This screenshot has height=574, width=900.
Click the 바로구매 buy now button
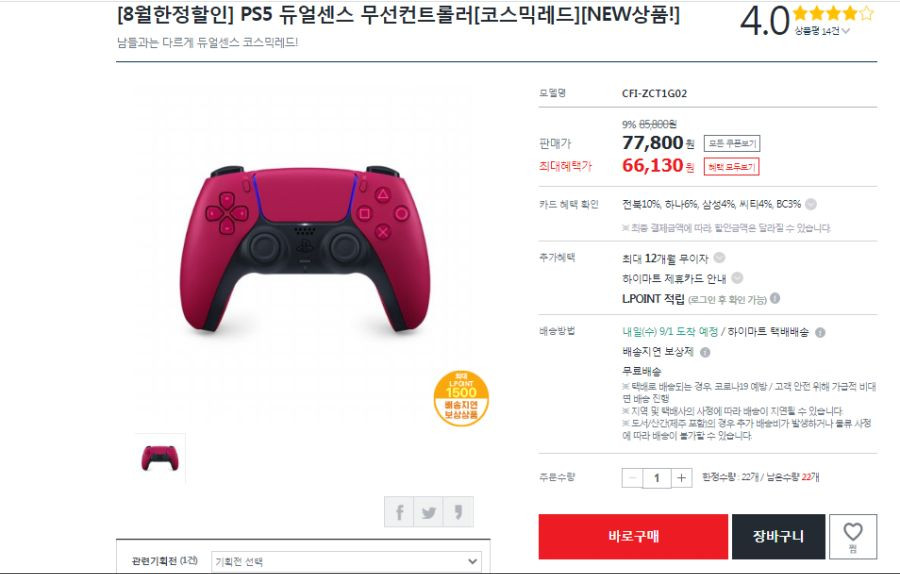(633, 537)
